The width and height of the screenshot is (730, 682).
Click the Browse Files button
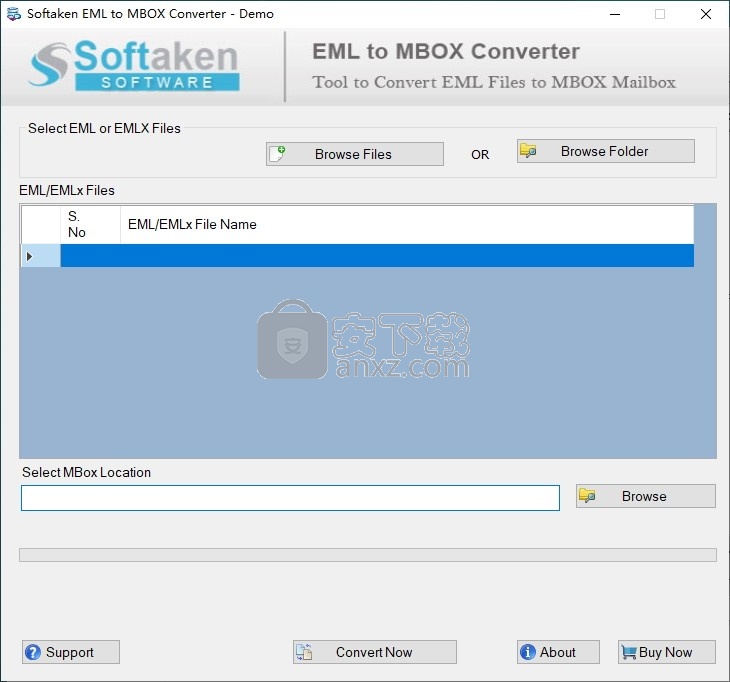point(355,154)
